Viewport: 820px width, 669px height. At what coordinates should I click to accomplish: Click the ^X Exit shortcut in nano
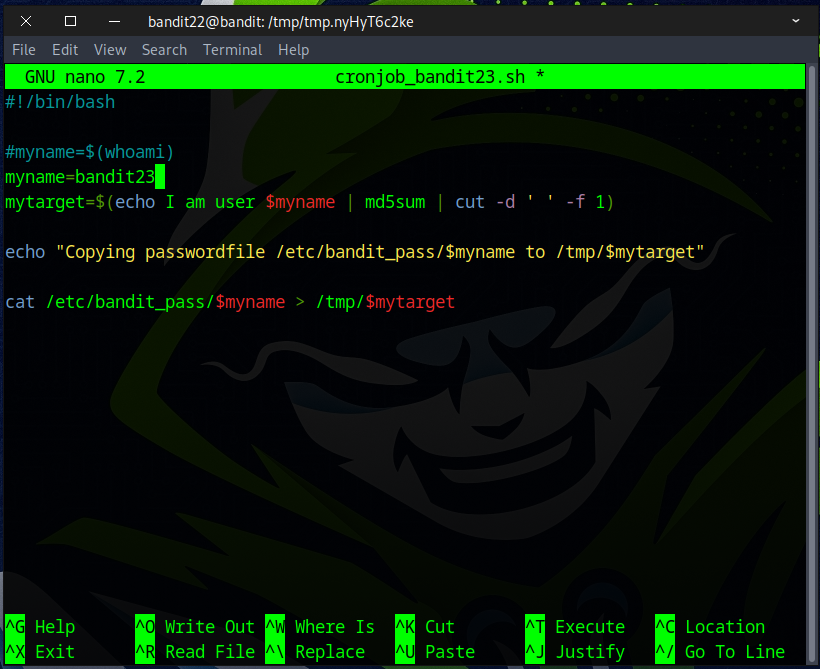coord(40,651)
